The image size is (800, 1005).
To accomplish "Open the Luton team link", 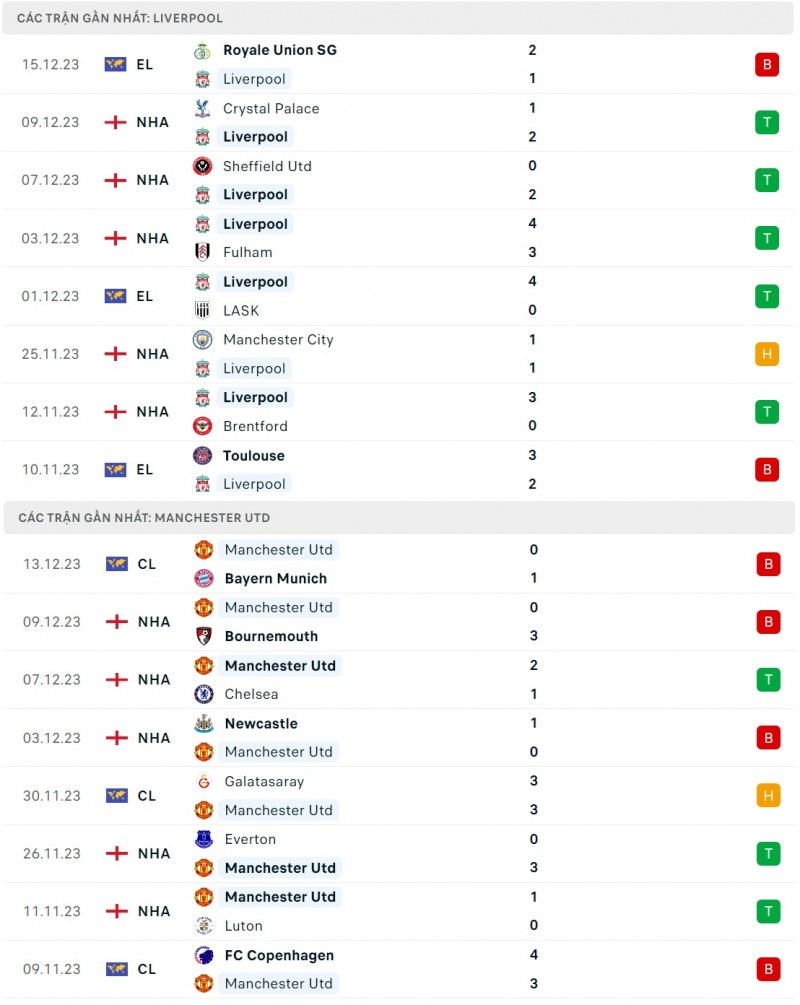I will [x=243, y=926].
